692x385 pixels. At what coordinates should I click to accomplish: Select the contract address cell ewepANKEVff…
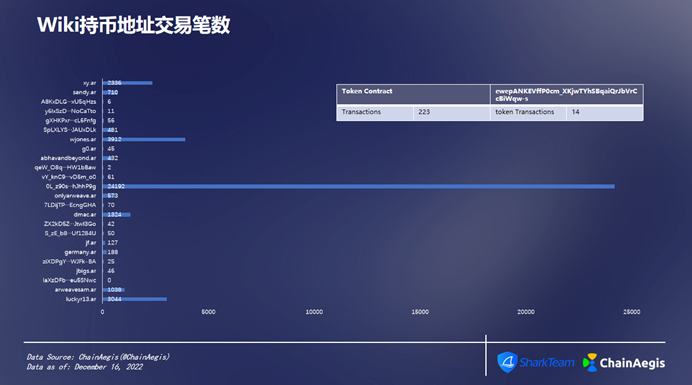567,94
